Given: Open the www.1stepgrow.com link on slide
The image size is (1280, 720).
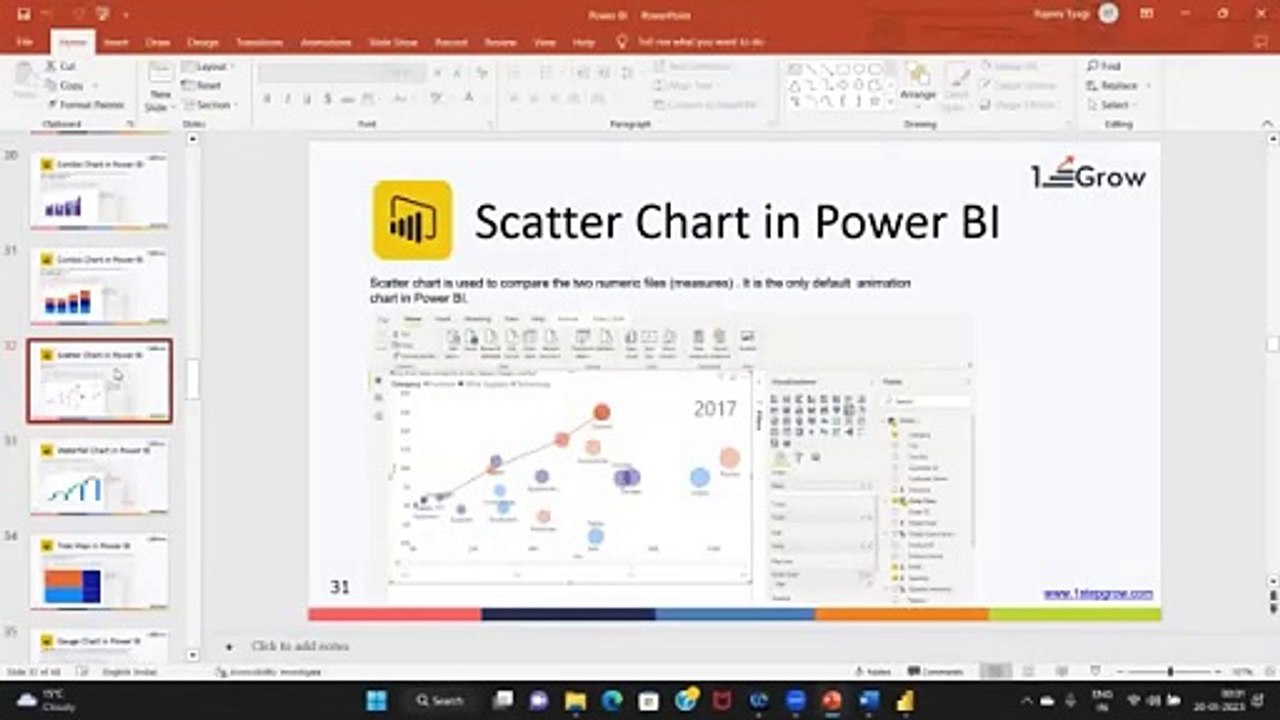Looking at the screenshot, I should [x=1098, y=593].
